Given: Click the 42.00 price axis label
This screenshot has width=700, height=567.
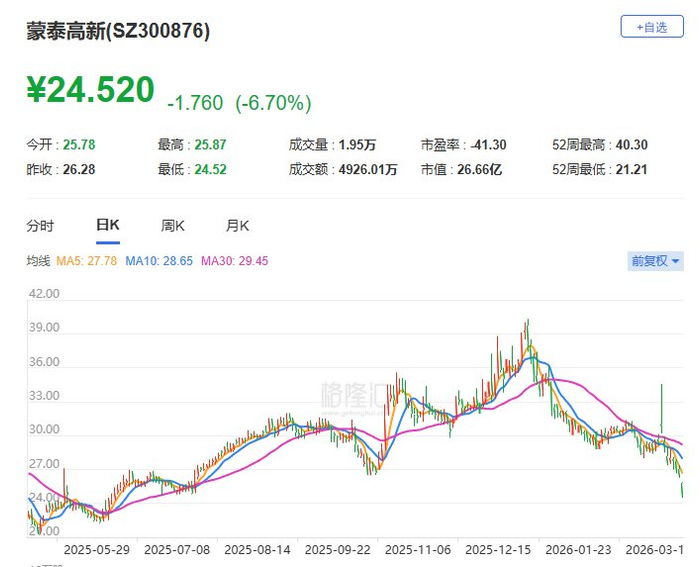Looking at the screenshot, I should [x=44, y=294].
